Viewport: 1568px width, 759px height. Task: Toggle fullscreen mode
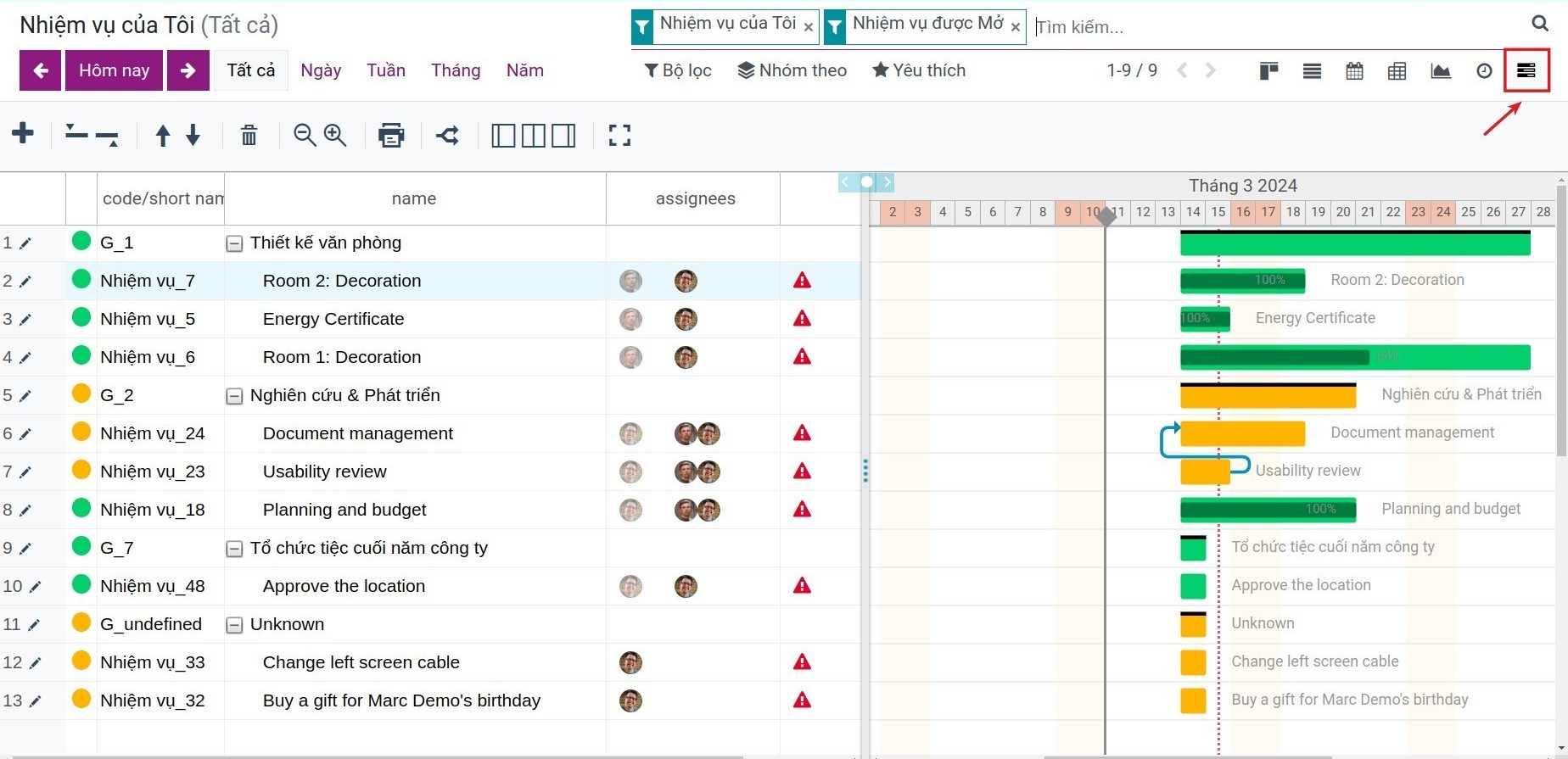pos(620,136)
